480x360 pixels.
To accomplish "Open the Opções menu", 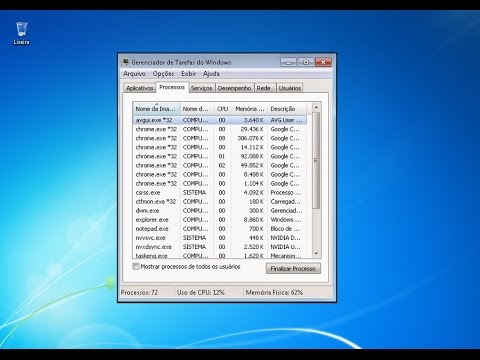I will click(163, 74).
